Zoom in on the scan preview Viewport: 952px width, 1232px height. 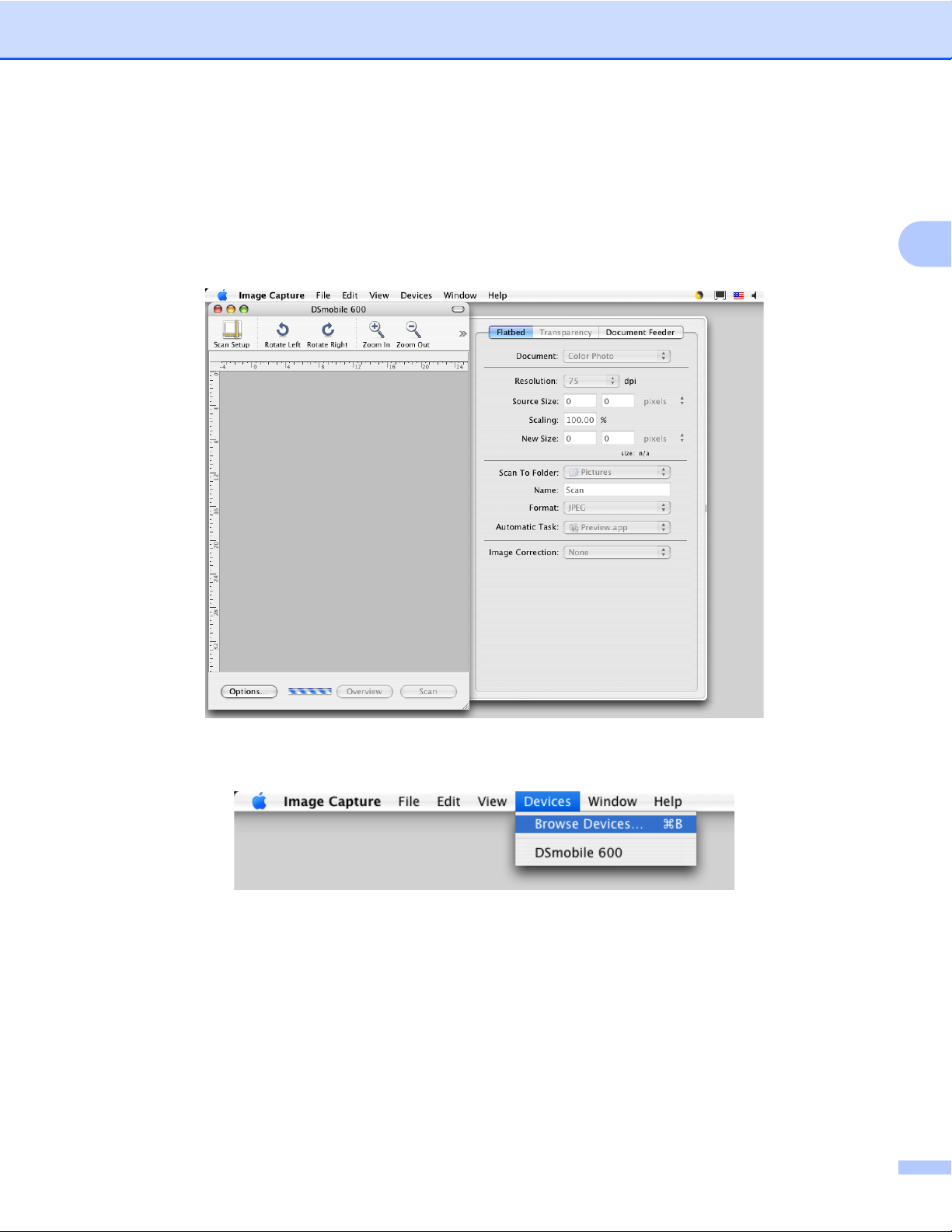point(376,334)
